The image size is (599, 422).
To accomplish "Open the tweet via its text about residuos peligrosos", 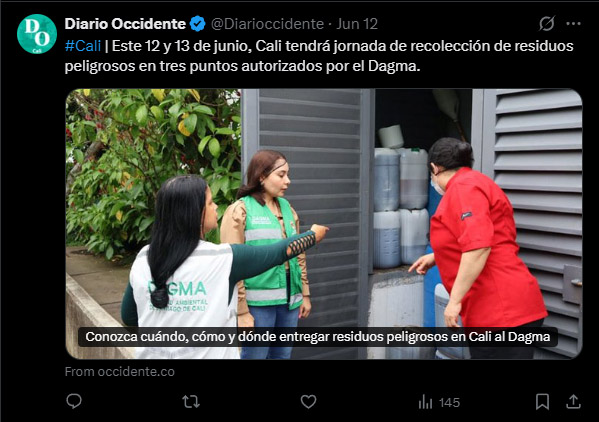I will point(319,56).
